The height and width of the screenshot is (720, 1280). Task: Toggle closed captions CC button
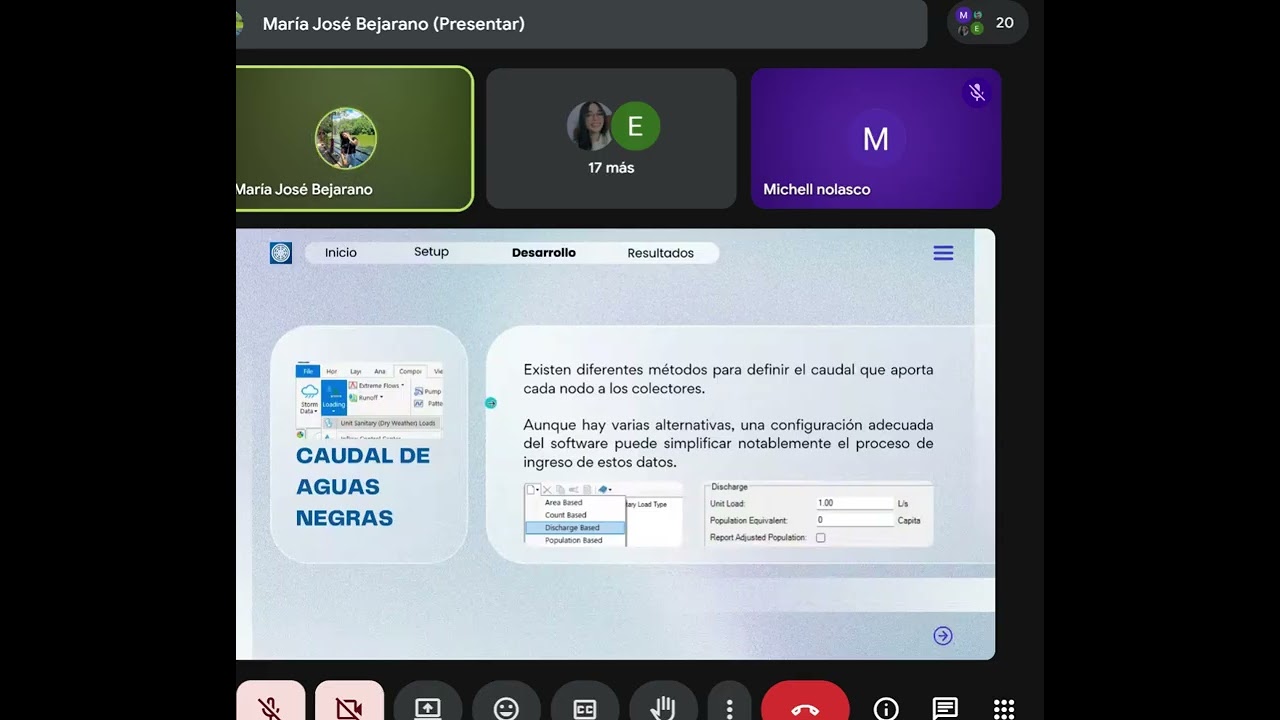[585, 703]
